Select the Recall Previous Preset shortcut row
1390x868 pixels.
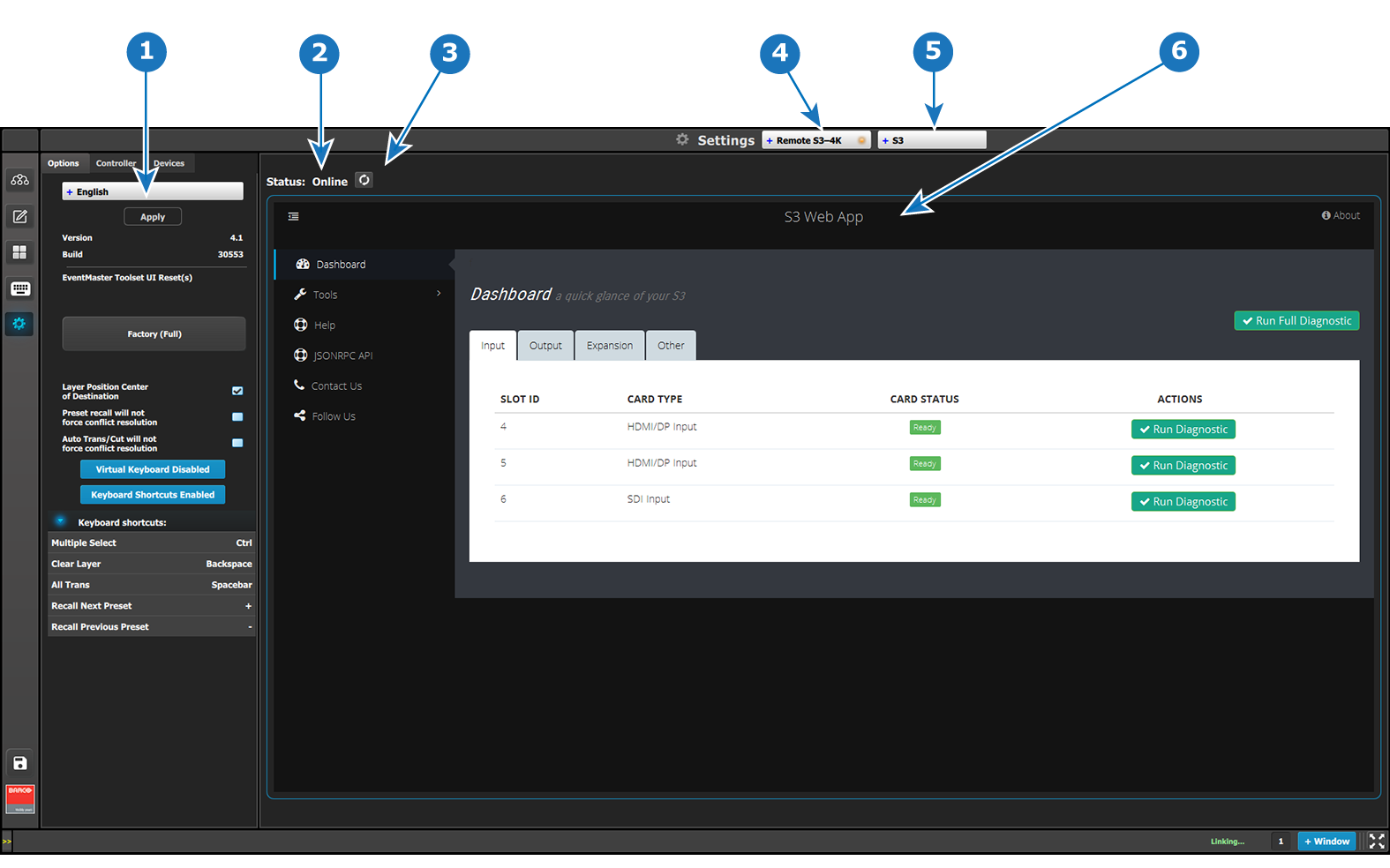[x=152, y=627]
